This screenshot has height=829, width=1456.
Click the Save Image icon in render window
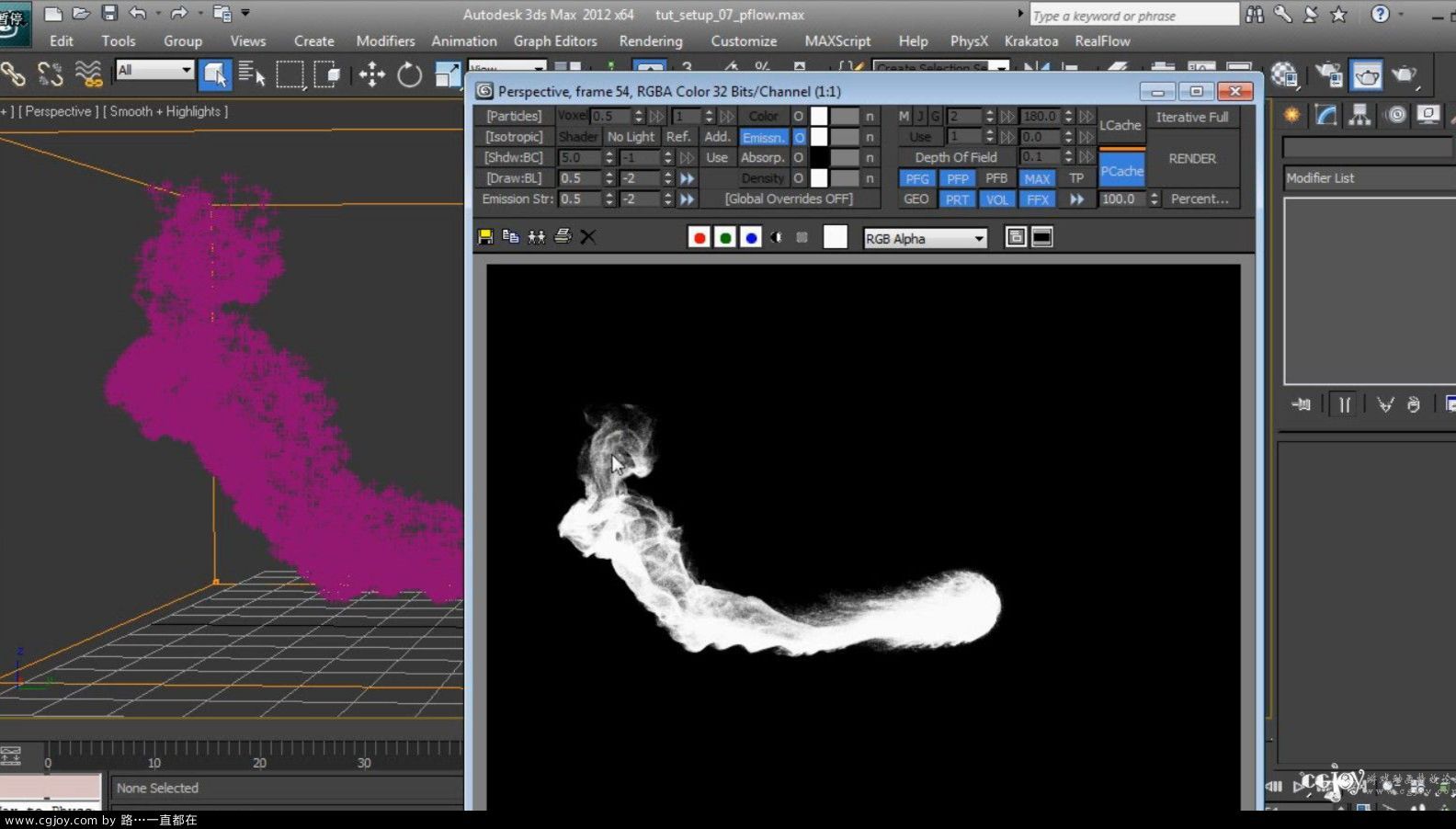[x=485, y=237]
